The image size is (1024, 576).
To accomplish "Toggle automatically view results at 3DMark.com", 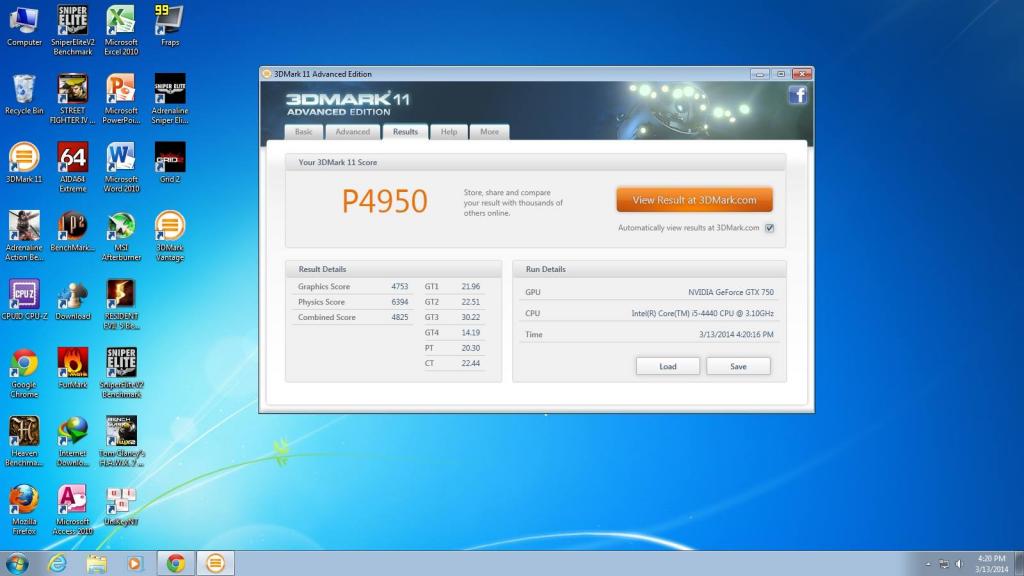I will click(769, 228).
